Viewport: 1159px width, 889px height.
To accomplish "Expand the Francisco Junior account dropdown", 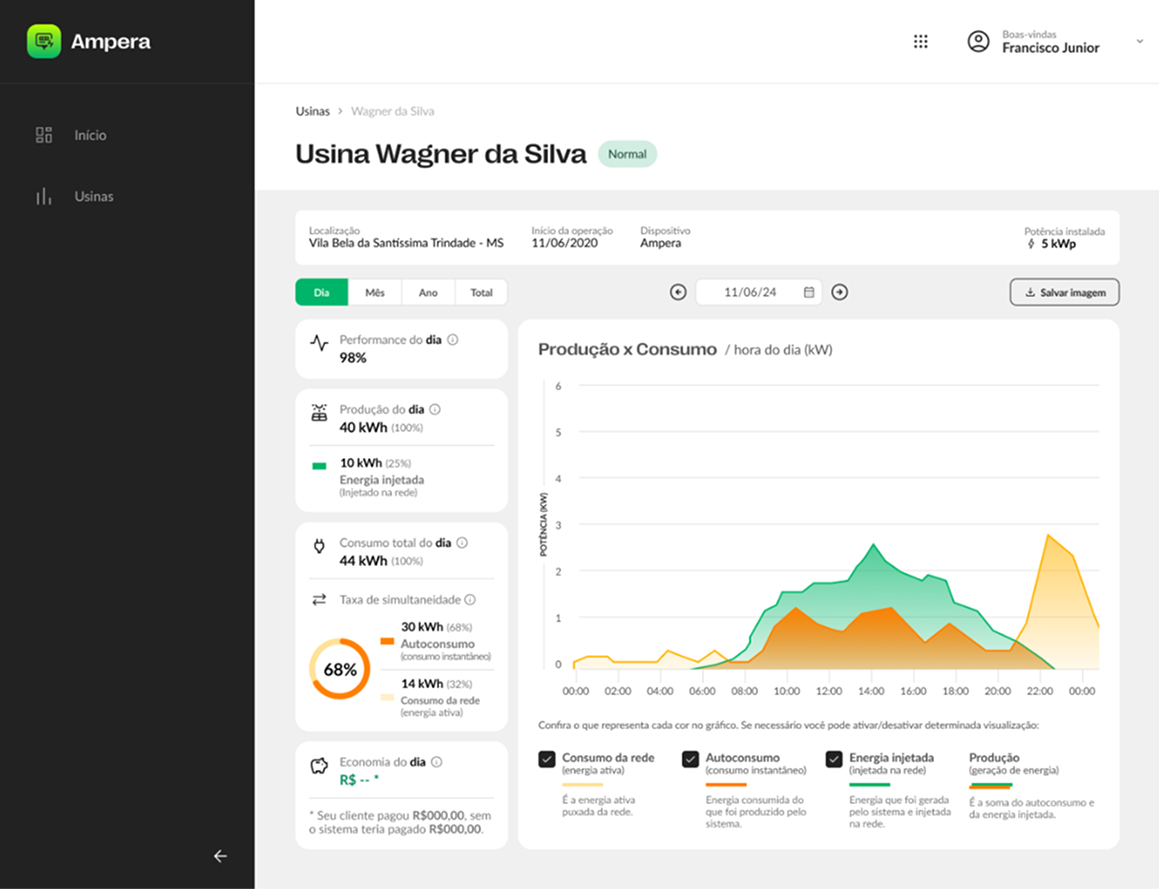I will tap(1139, 42).
